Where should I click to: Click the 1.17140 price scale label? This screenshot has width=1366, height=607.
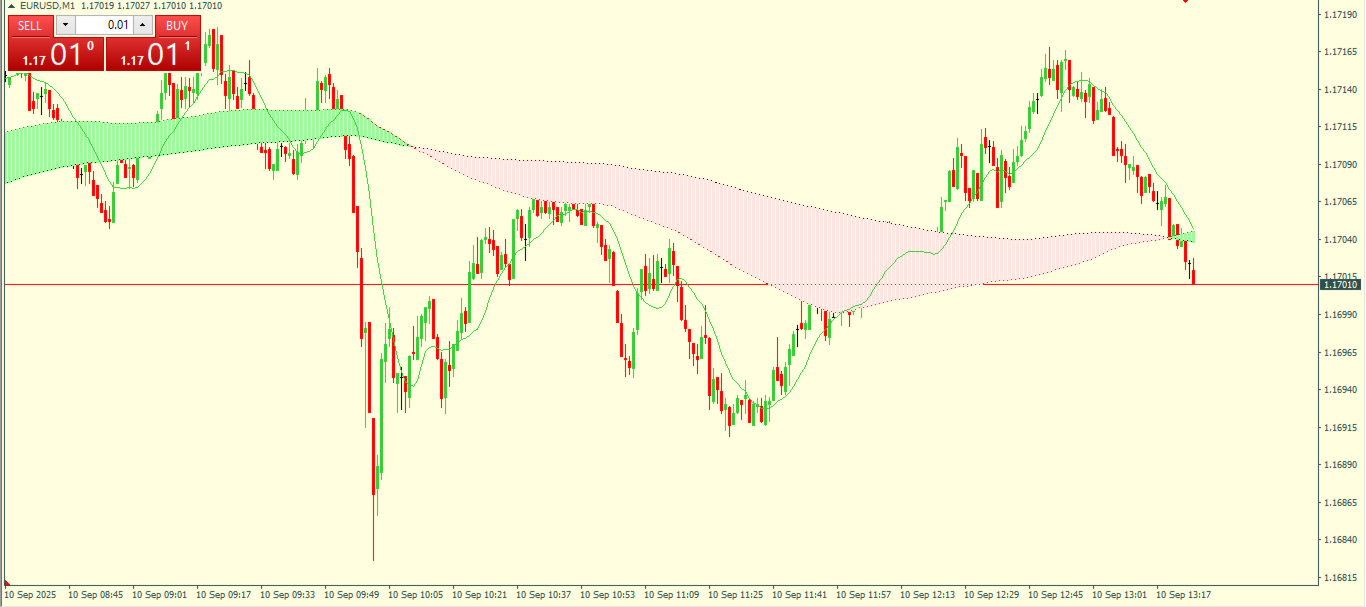coord(1339,90)
